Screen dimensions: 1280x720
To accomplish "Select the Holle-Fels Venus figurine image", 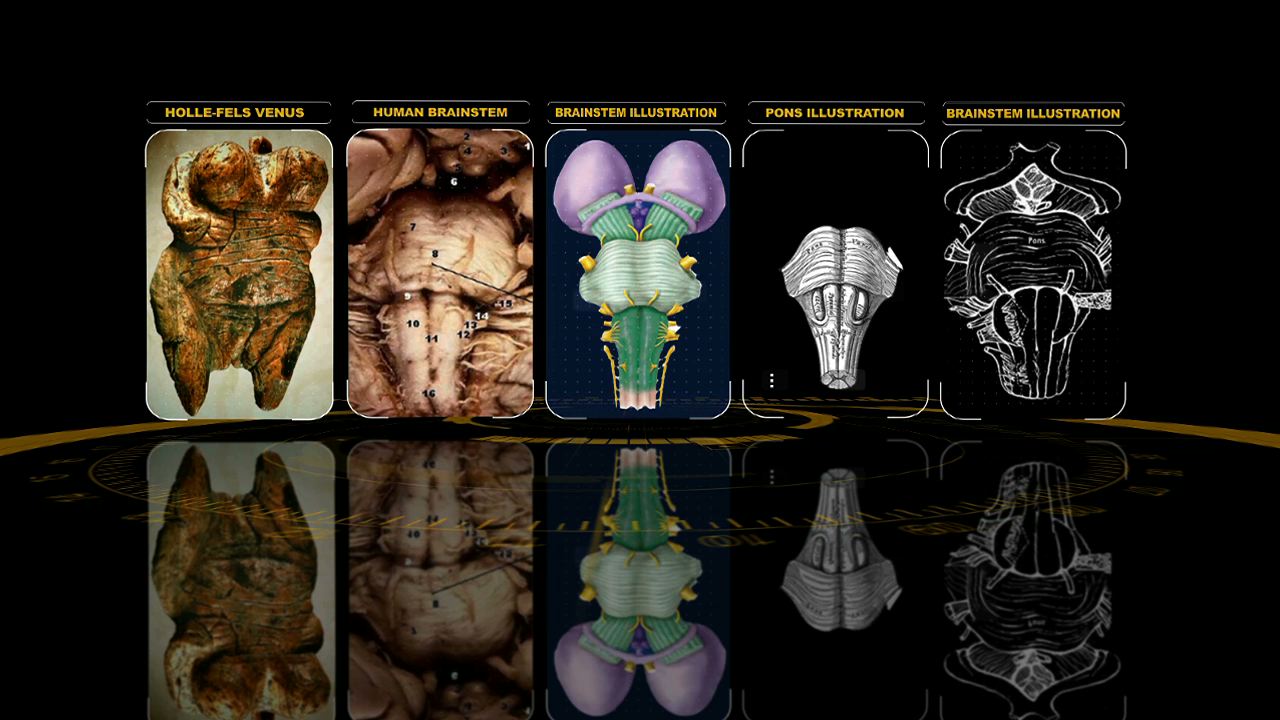I will (x=239, y=274).
